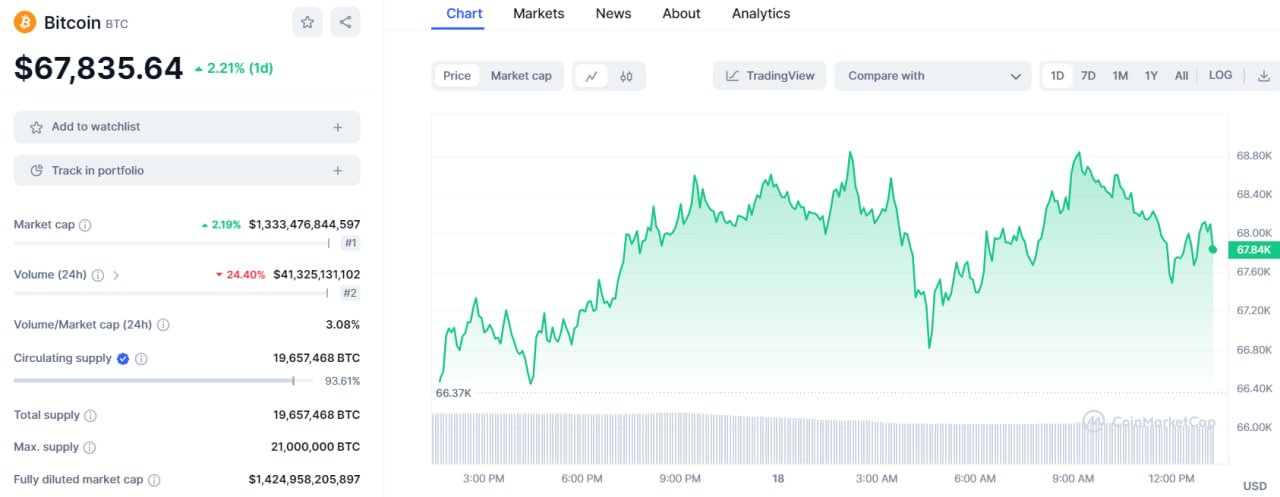Switch to line chart view icon
This screenshot has width=1280, height=497.
pyautogui.click(x=592, y=76)
